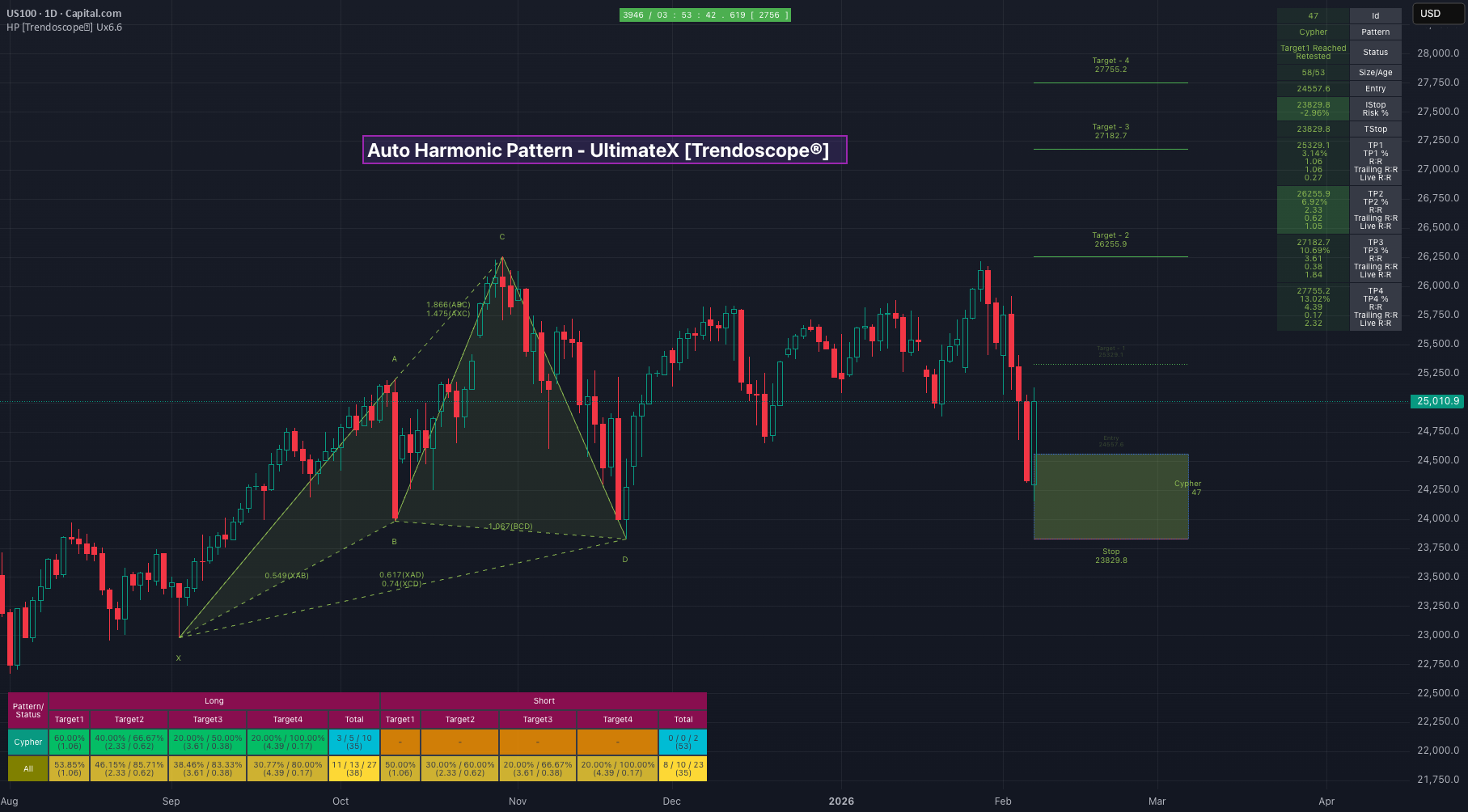Viewport: 1468px width, 812px height.
Task: Click the Long header in the stats table
Action: 214,701
